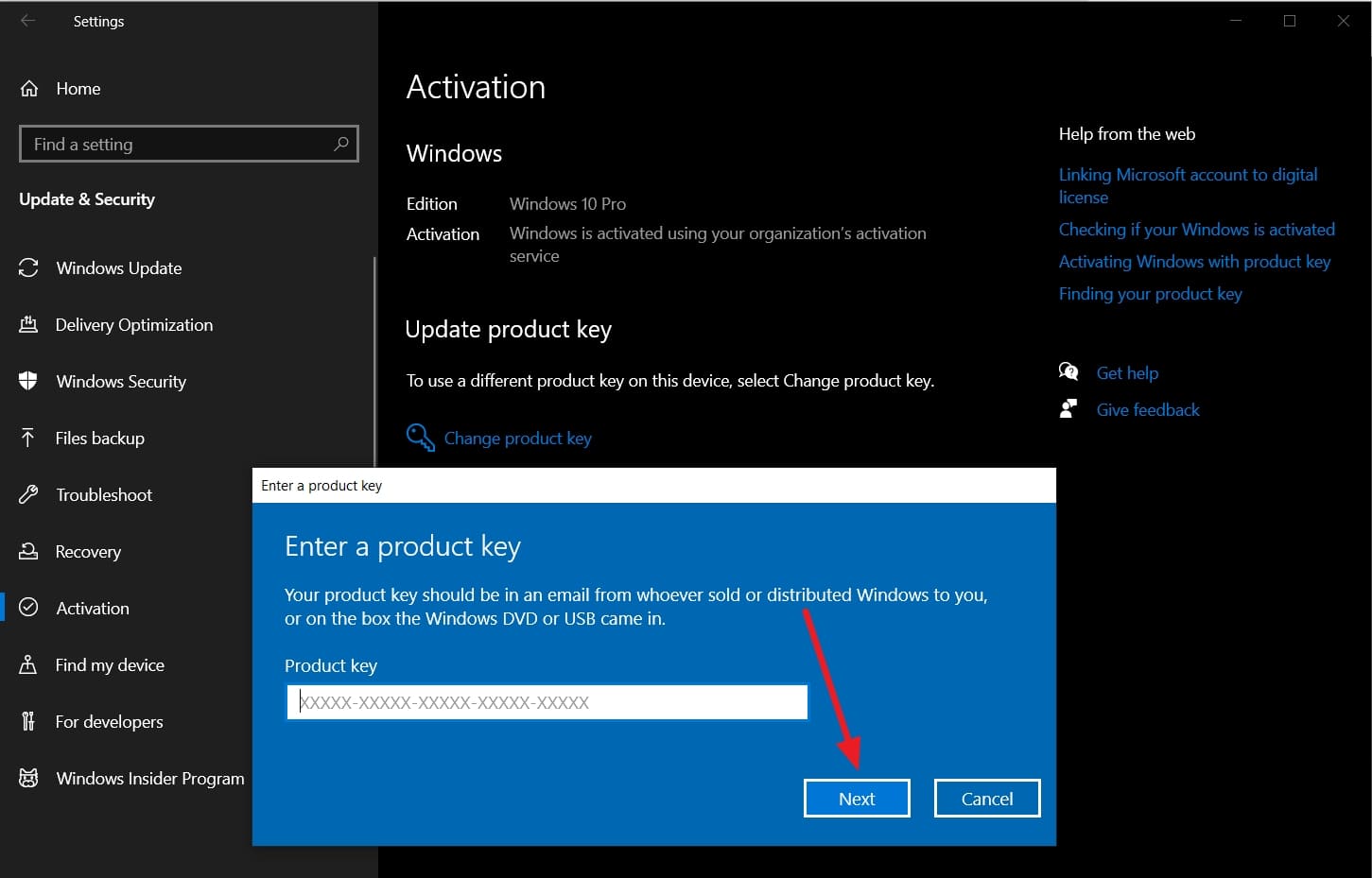This screenshot has height=878, width=1372.
Task: Click the Find a setting search box
Action: [x=189, y=144]
